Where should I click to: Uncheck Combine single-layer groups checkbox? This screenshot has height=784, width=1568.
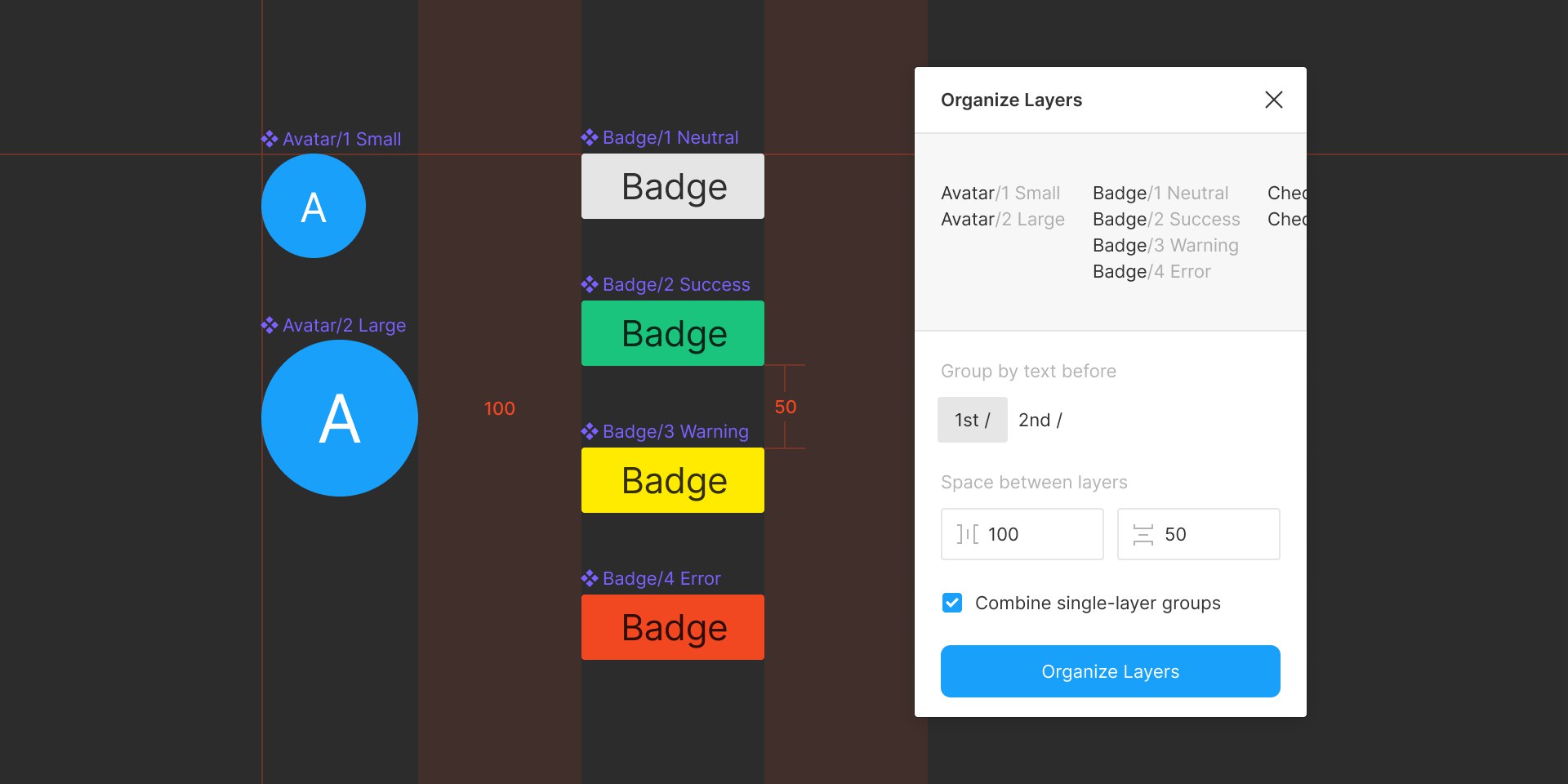pyautogui.click(x=952, y=603)
